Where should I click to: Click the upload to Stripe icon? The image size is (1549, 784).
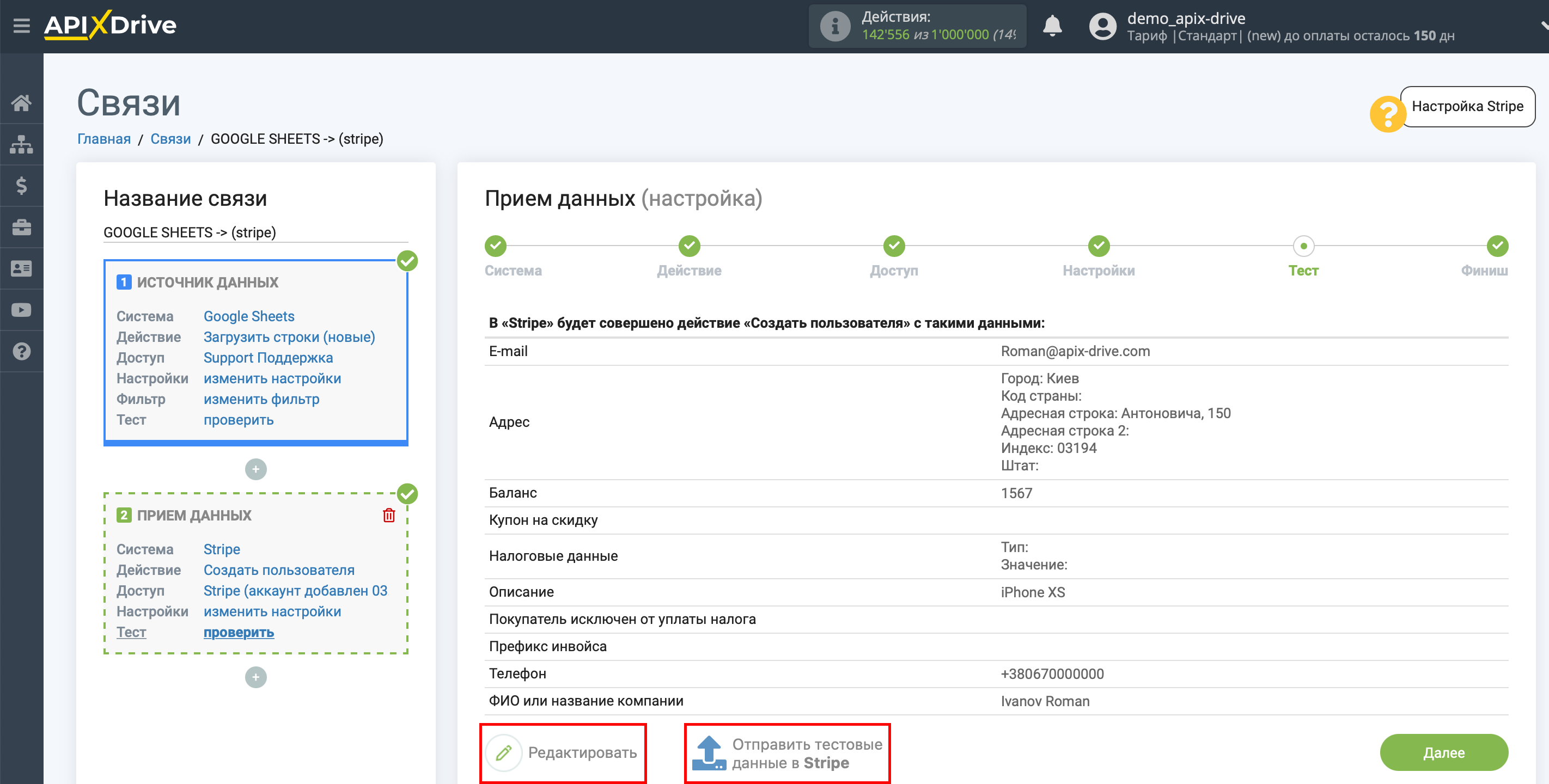tap(709, 753)
